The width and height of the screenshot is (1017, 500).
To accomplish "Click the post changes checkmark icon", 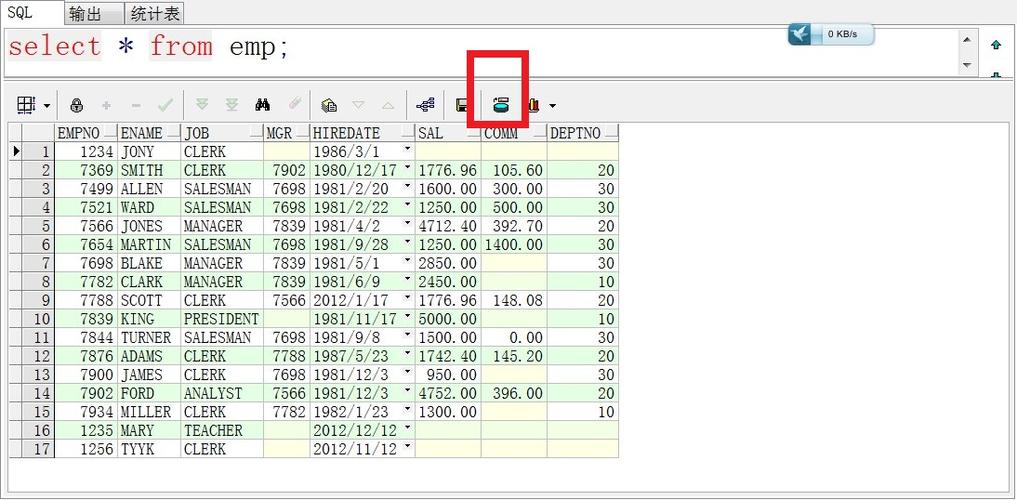I will 165,104.
